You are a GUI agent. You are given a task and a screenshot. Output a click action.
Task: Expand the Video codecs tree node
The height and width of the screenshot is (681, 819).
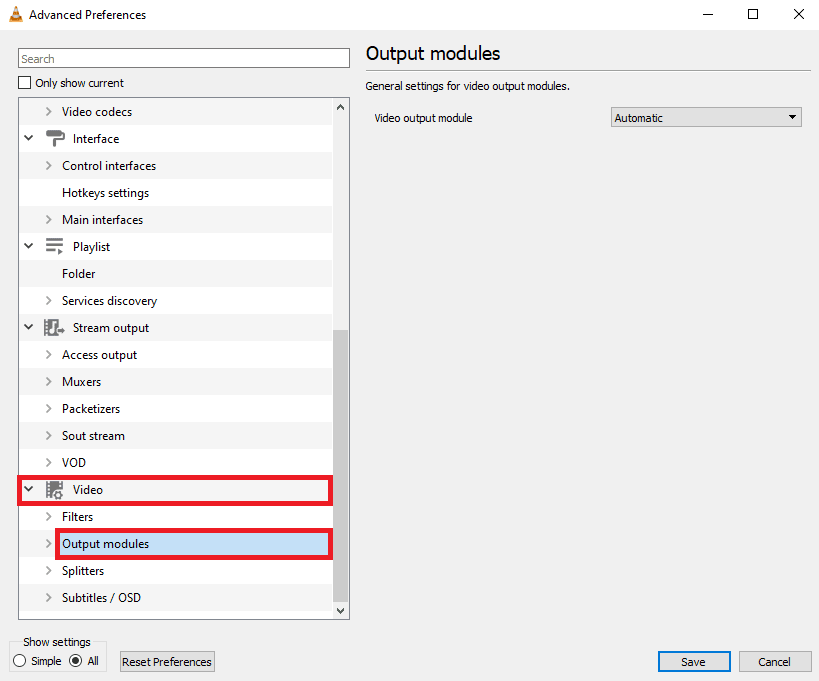[49, 111]
